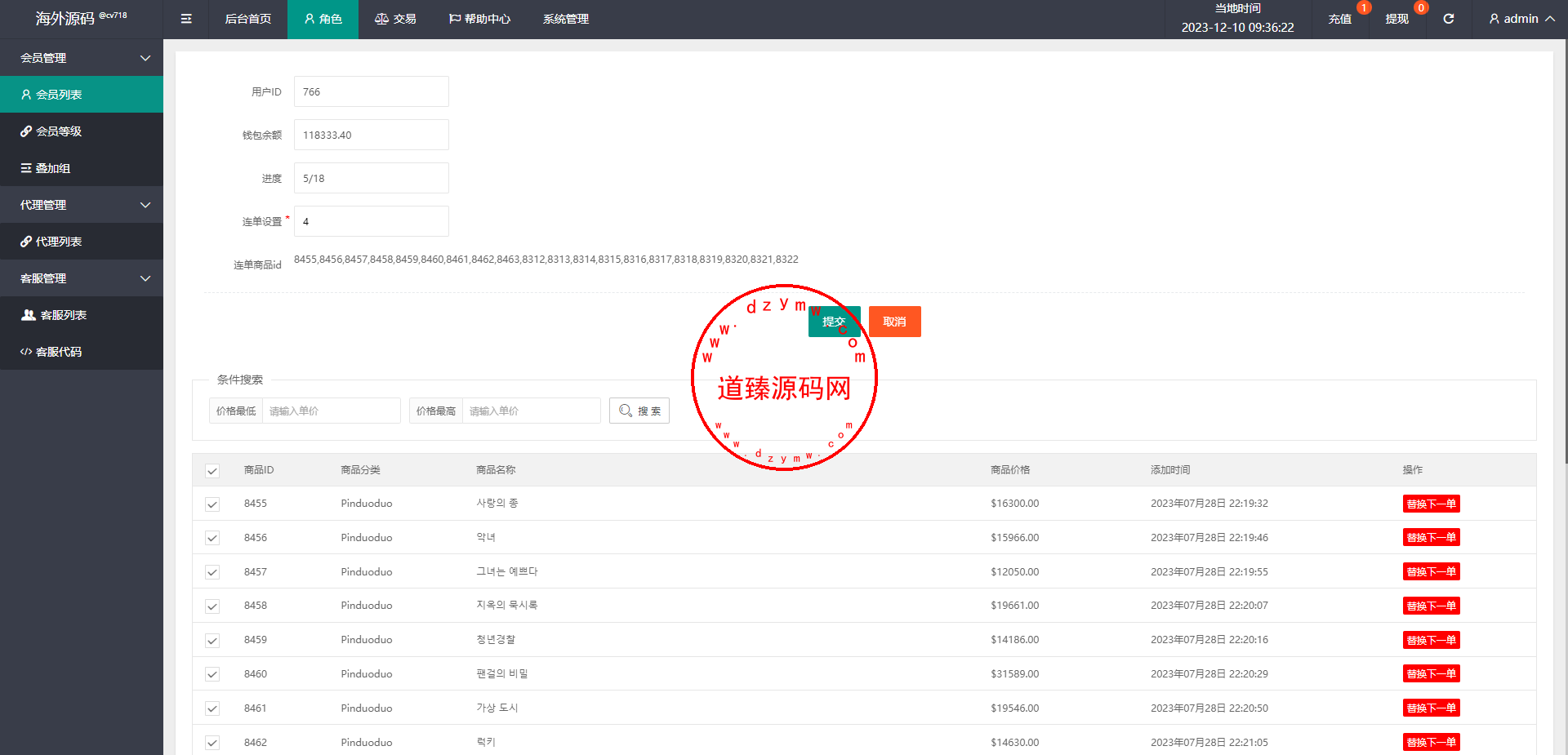Click the 提交 submit button
The image size is (1568, 755).
[x=835, y=322]
